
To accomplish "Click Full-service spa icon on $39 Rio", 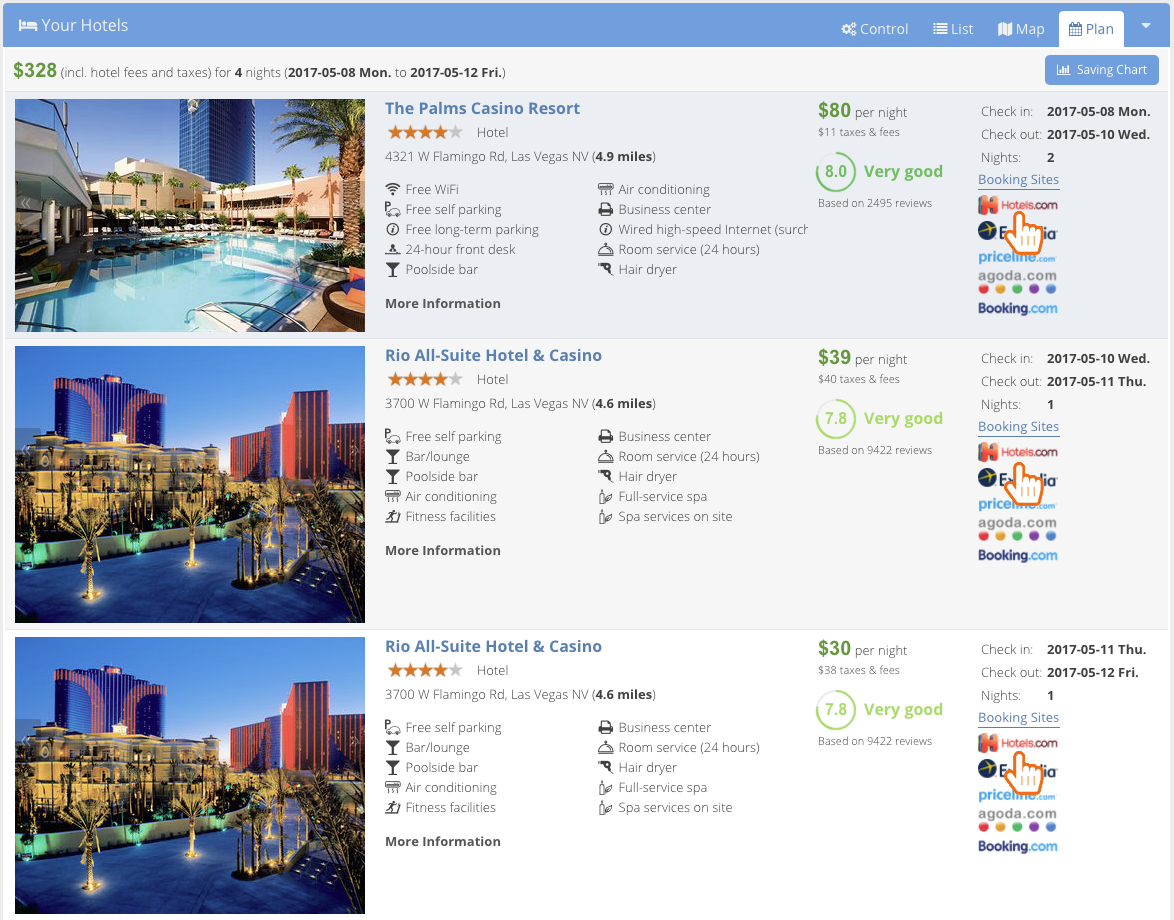I will [x=606, y=496].
